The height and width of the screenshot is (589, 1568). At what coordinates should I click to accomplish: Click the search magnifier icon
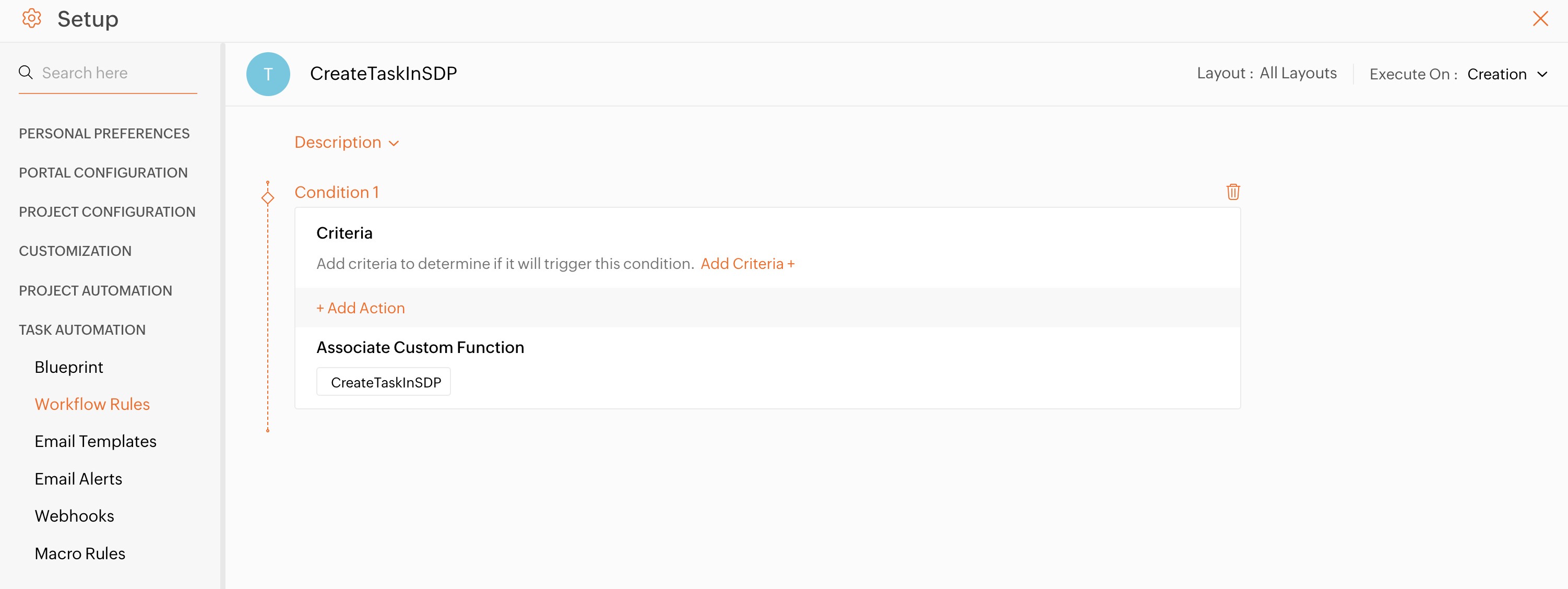[26, 73]
